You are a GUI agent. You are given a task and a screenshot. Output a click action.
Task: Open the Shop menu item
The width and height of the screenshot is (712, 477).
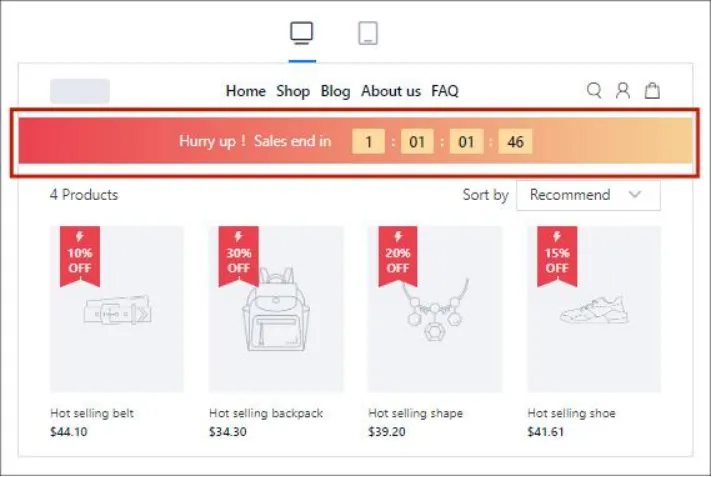click(293, 91)
